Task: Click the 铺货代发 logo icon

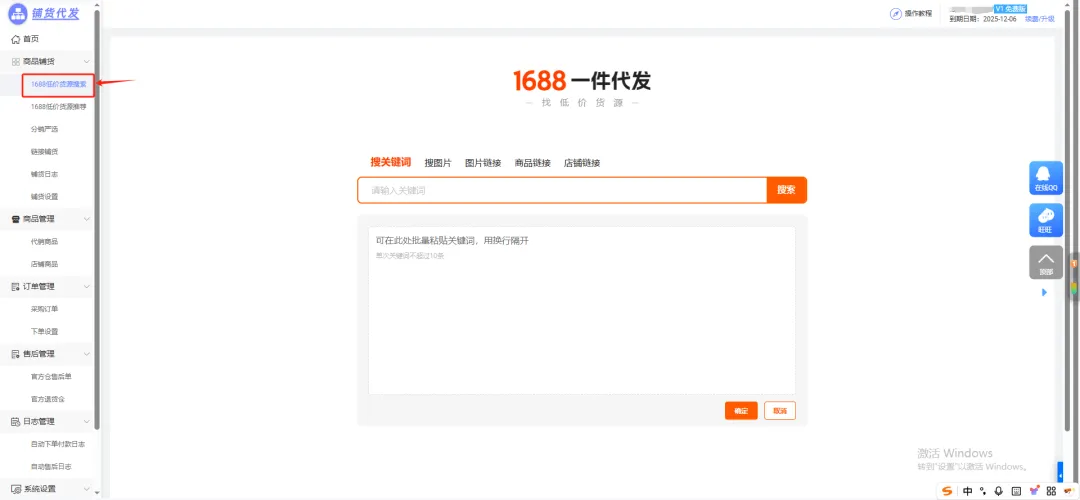Action: (17, 13)
